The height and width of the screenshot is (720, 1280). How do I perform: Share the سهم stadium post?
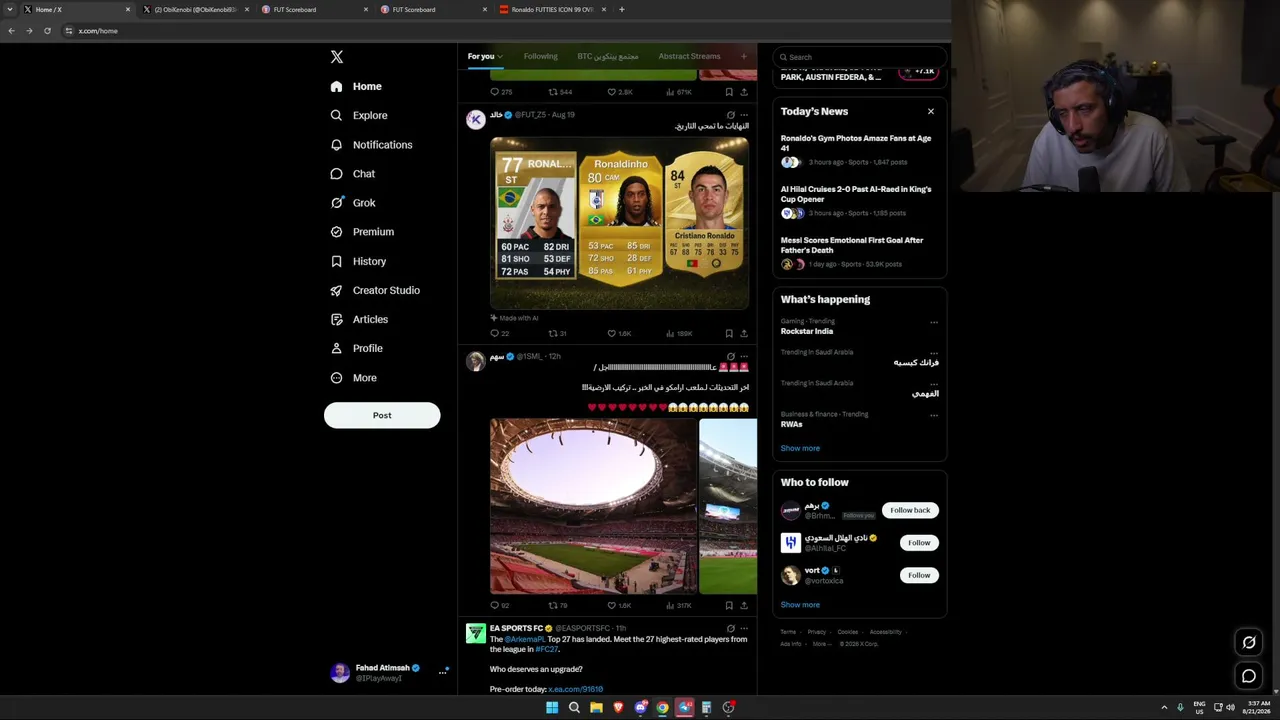click(x=744, y=605)
